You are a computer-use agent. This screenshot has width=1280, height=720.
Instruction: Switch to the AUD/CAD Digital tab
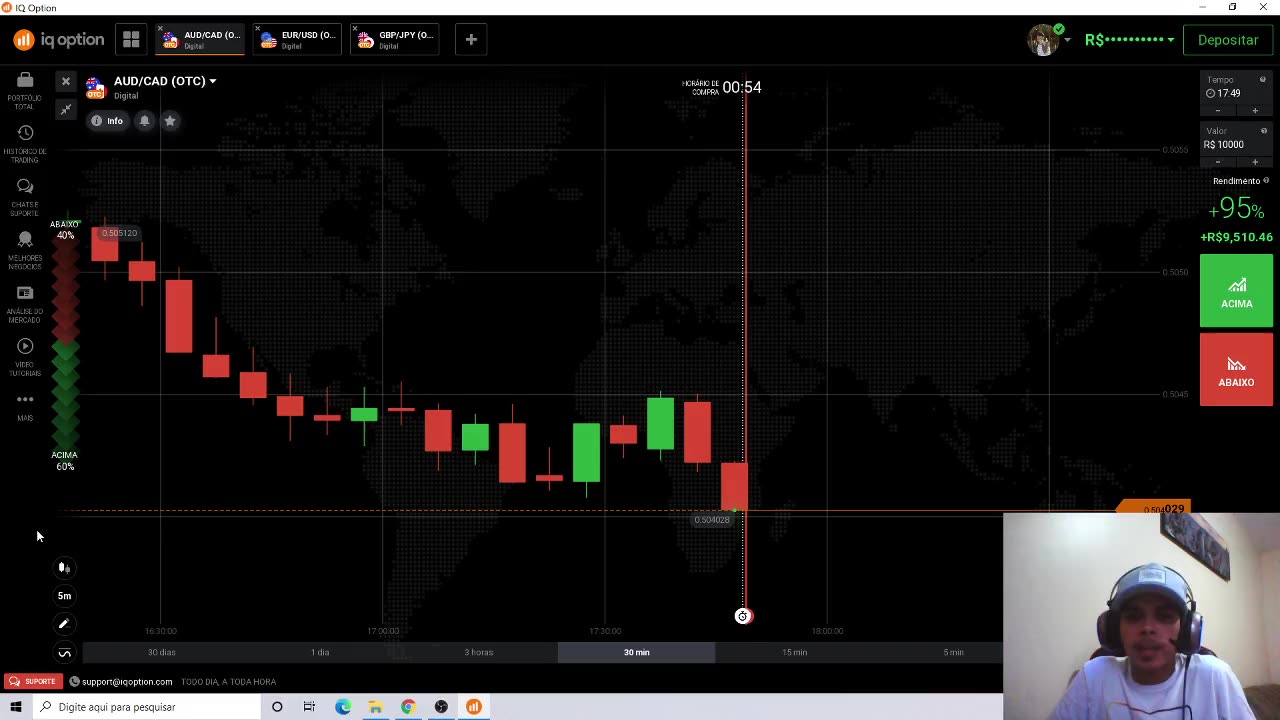201,40
